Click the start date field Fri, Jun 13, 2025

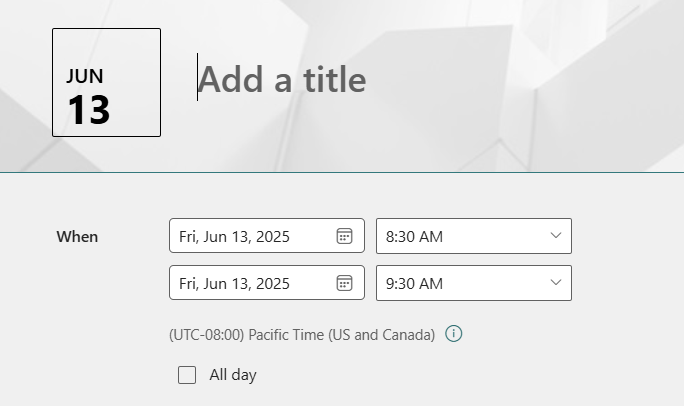(x=267, y=235)
